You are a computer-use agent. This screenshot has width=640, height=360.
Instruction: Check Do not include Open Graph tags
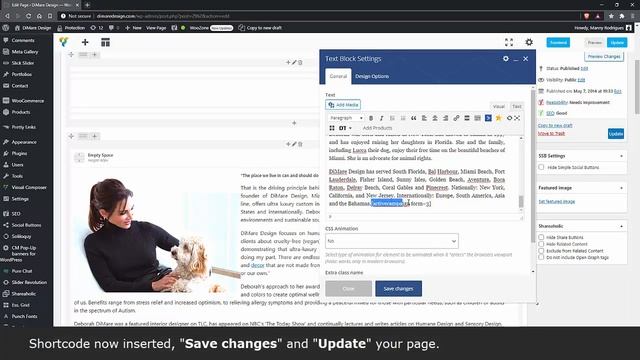click(541, 258)
